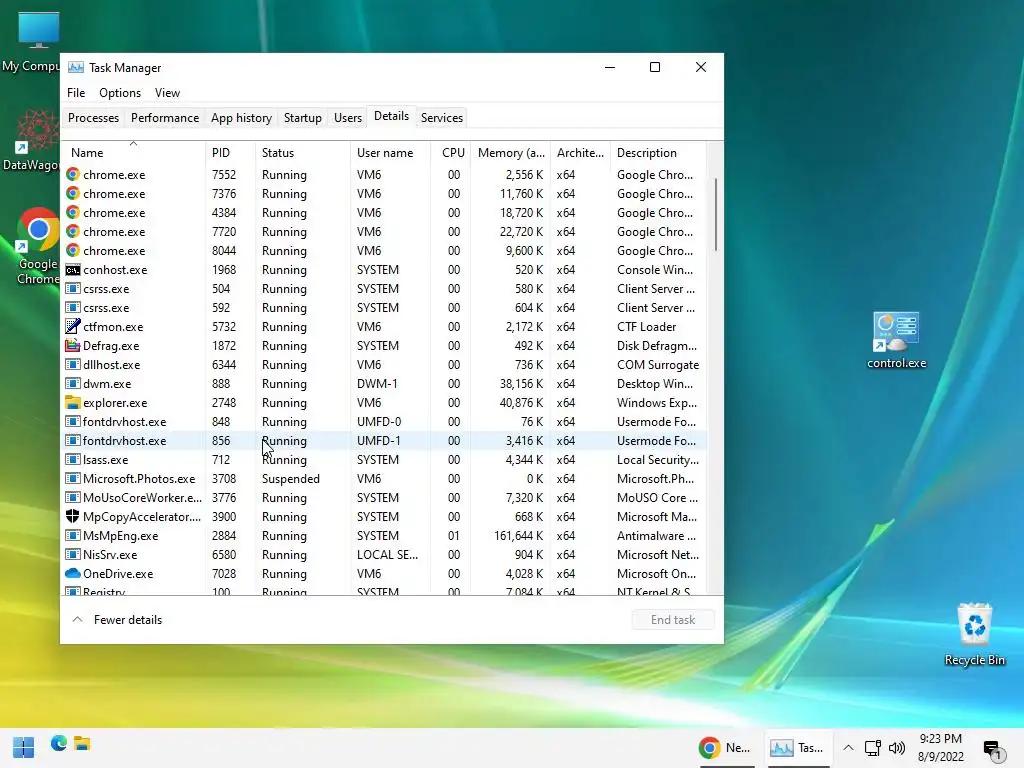This screenshot has width=1024, height=768.
Task: Click the UMFD-1 user name cell
Action: tap(378, 440)
